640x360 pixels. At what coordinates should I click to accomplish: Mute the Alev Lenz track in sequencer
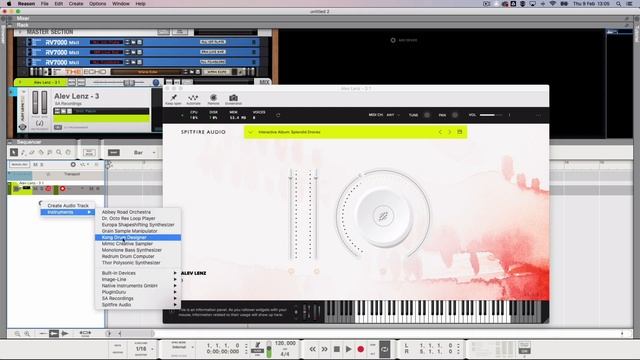tap(36, 189)
